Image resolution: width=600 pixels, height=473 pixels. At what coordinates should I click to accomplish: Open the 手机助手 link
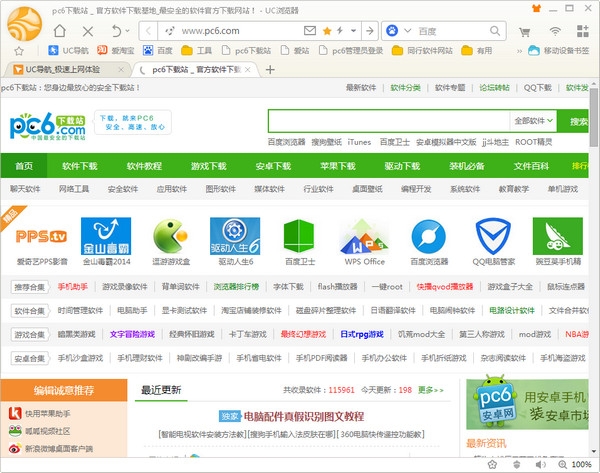pyautogui.click(x=73, y=287)
